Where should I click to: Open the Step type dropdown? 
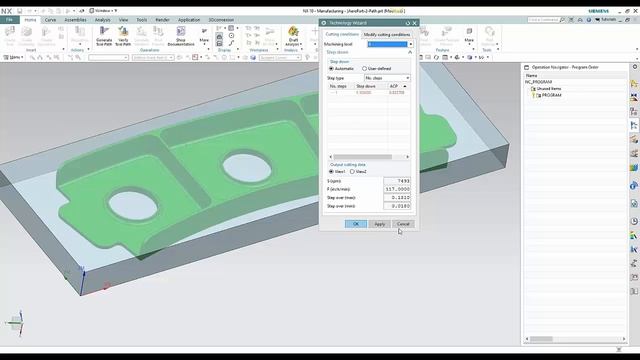click(387, 78)
